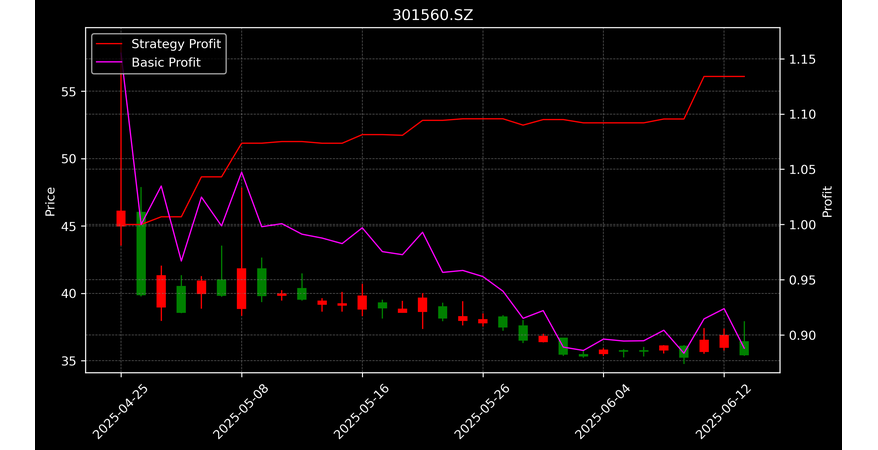Click the 0.90 profit tick label
The width and height of the screenshot is (878, 450).
click(x=802, y=336)
